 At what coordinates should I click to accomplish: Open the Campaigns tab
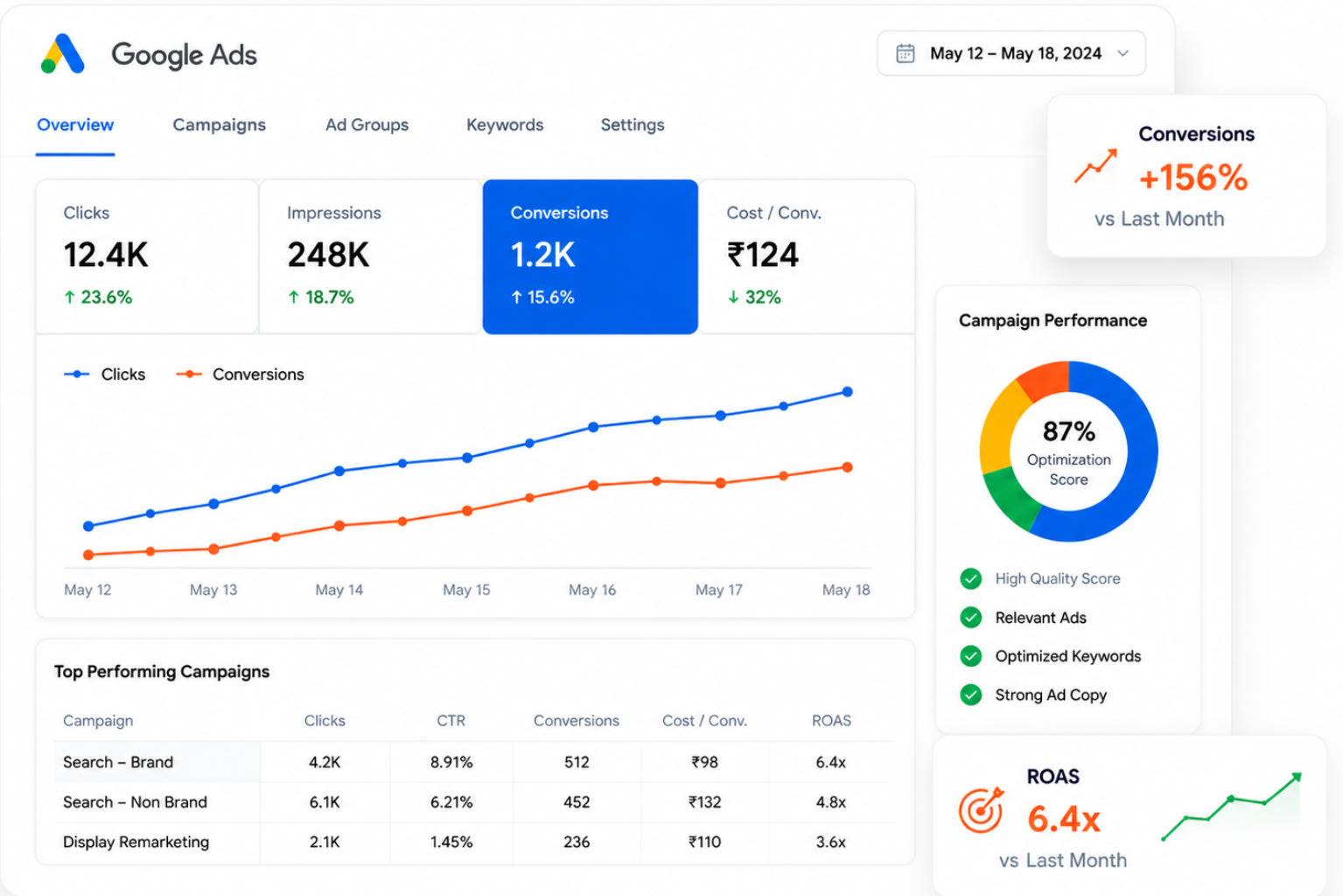coord(219,125)
